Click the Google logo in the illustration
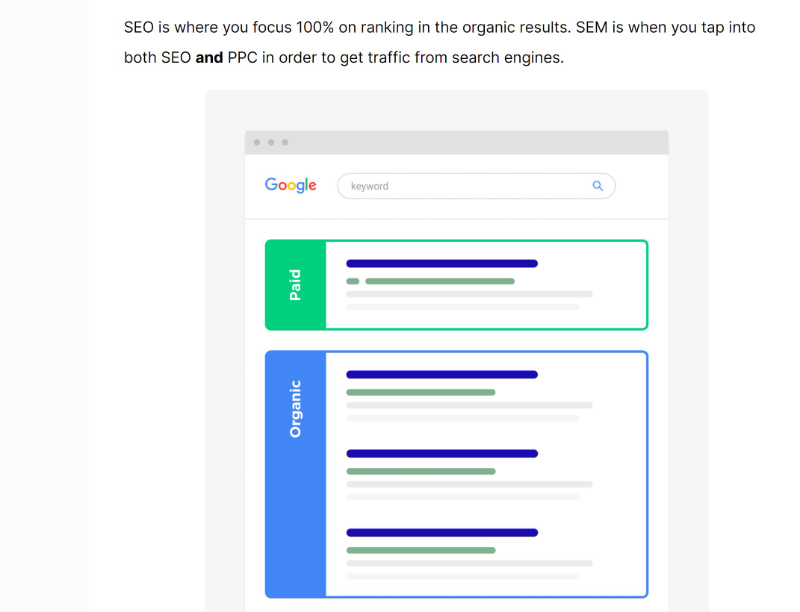 click(290, 186)
